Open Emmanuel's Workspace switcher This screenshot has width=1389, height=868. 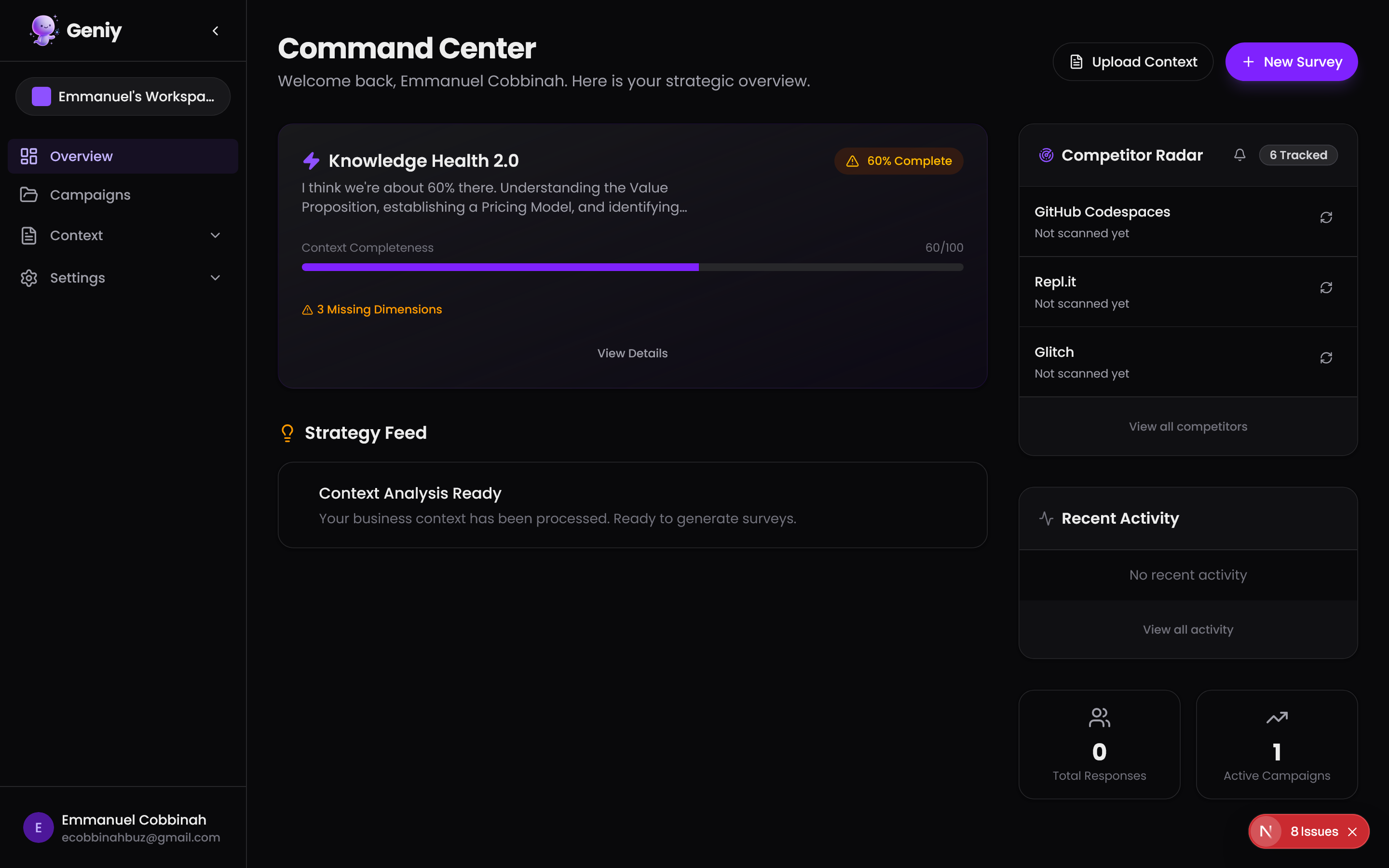(123, 96)
